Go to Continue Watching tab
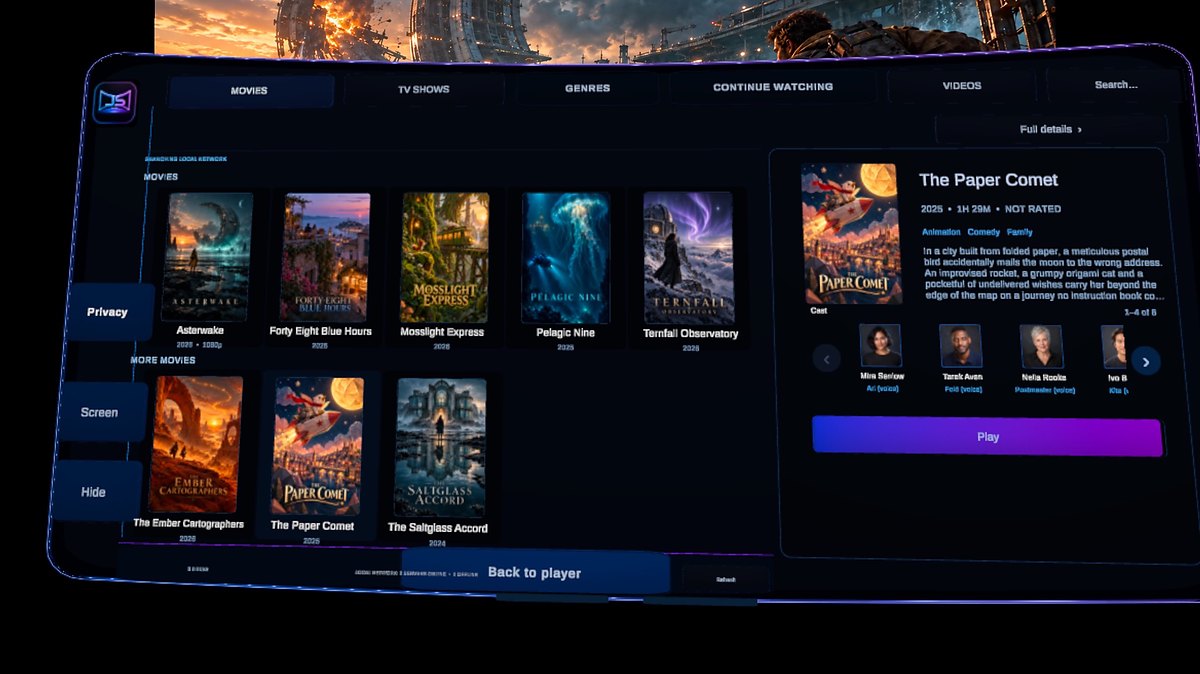This screenshot has width=1200, height=674. point(773,87)
